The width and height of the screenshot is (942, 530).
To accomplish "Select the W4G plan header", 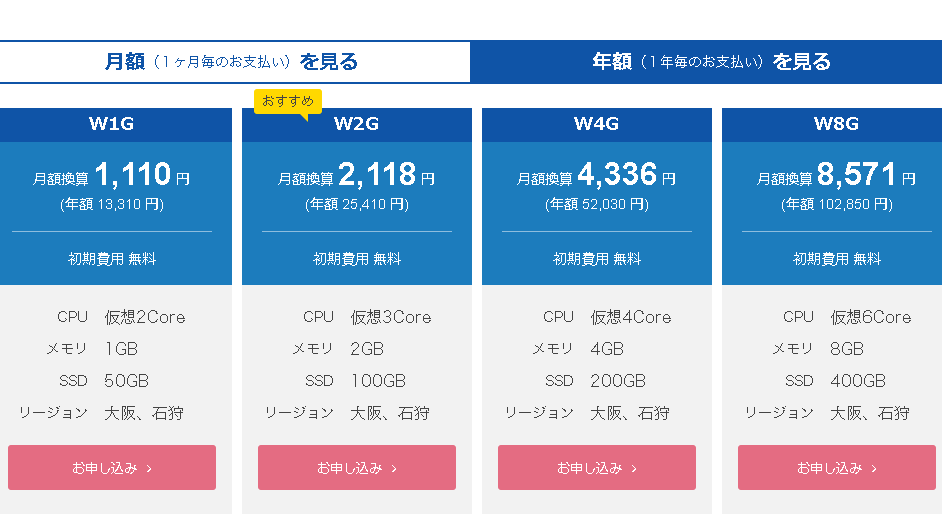I will [x=597, y=124].
